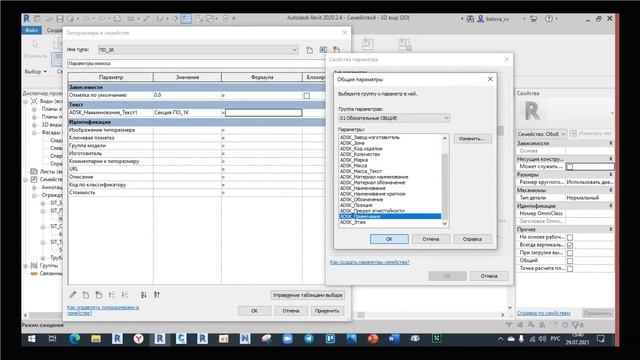Select ADSK_Примечание in parameters list
The width and height of the screenshot is (640, 360).
pos(390,216)
